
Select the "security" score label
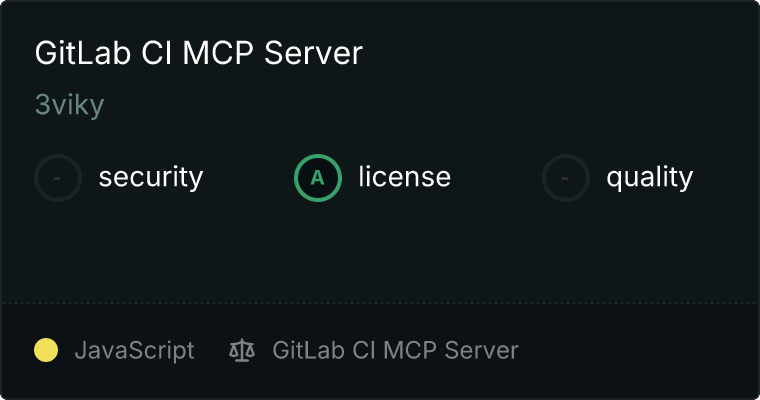(151, 177)
